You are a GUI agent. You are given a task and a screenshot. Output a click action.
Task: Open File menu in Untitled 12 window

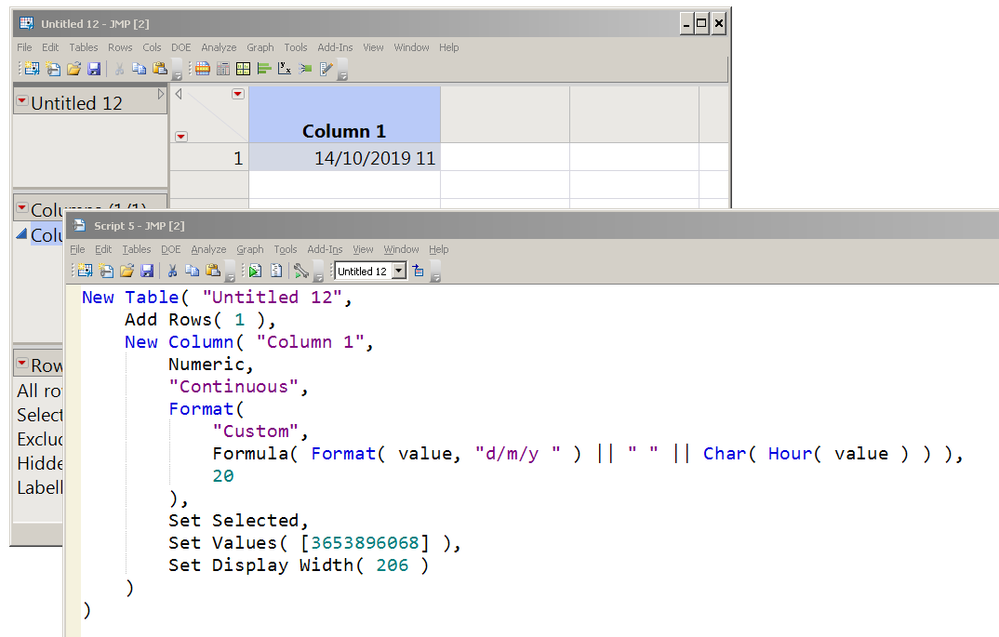(x=24, y=47)
